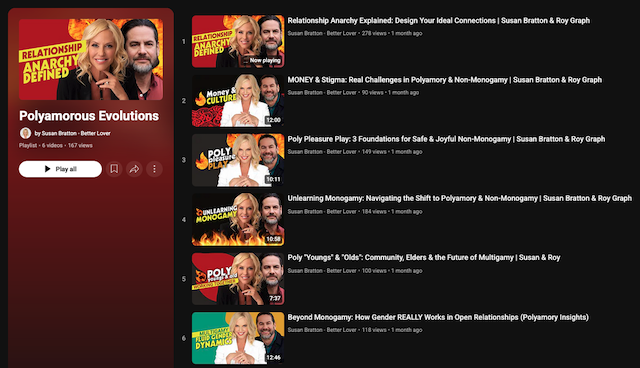
Task: Click the '149 views · 1 month ago' text
Action: (x=392, y=152)
